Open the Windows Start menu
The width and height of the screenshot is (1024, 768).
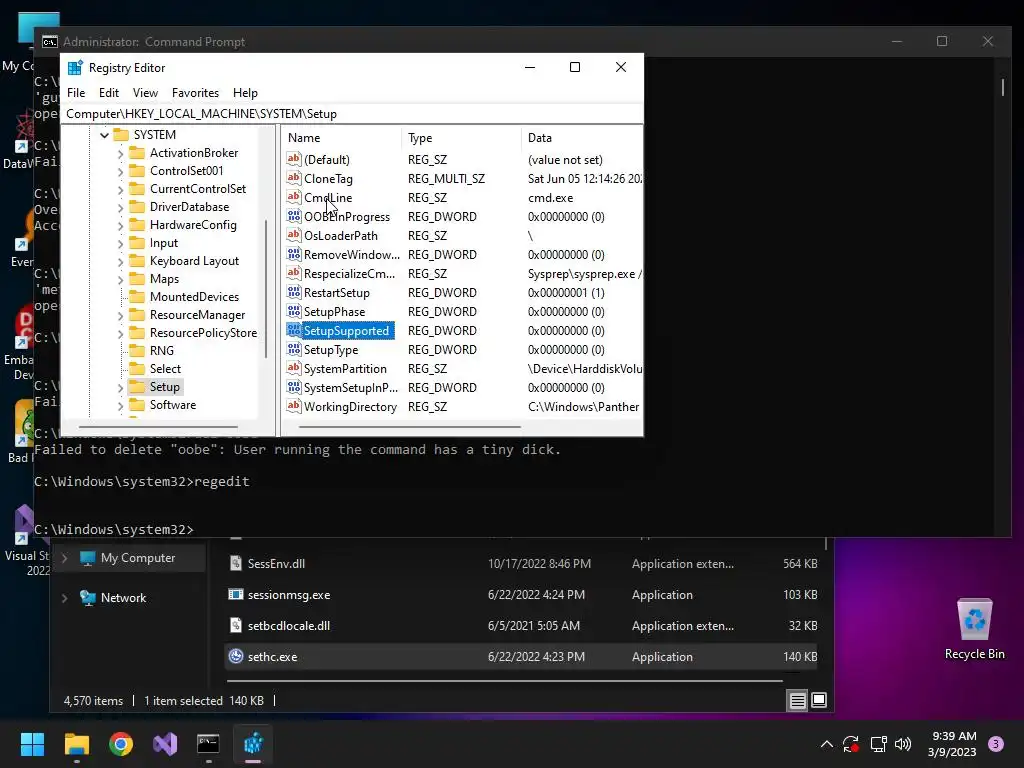32,744
